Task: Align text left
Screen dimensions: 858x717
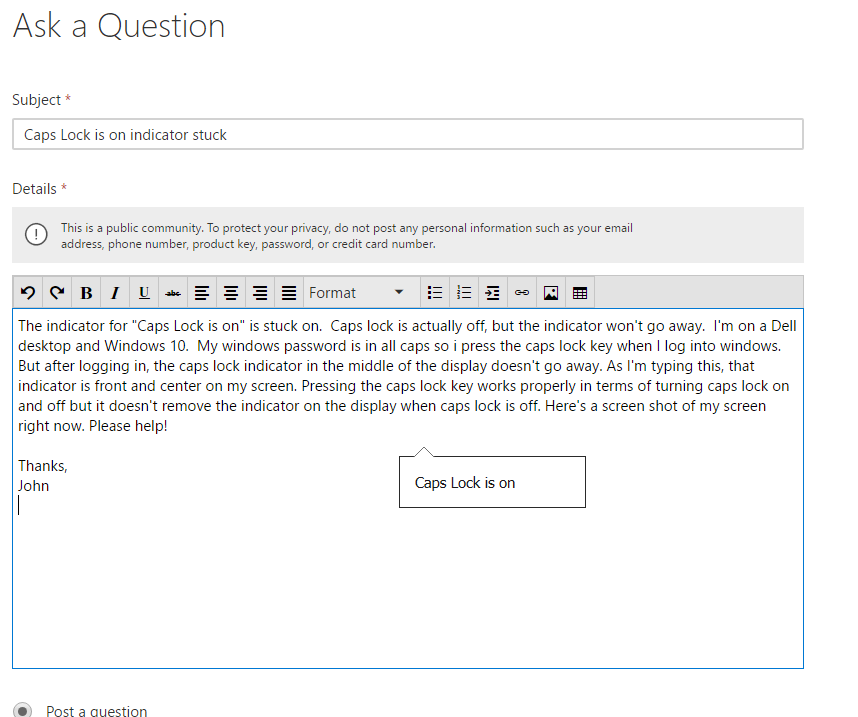Action: [202, 293]
